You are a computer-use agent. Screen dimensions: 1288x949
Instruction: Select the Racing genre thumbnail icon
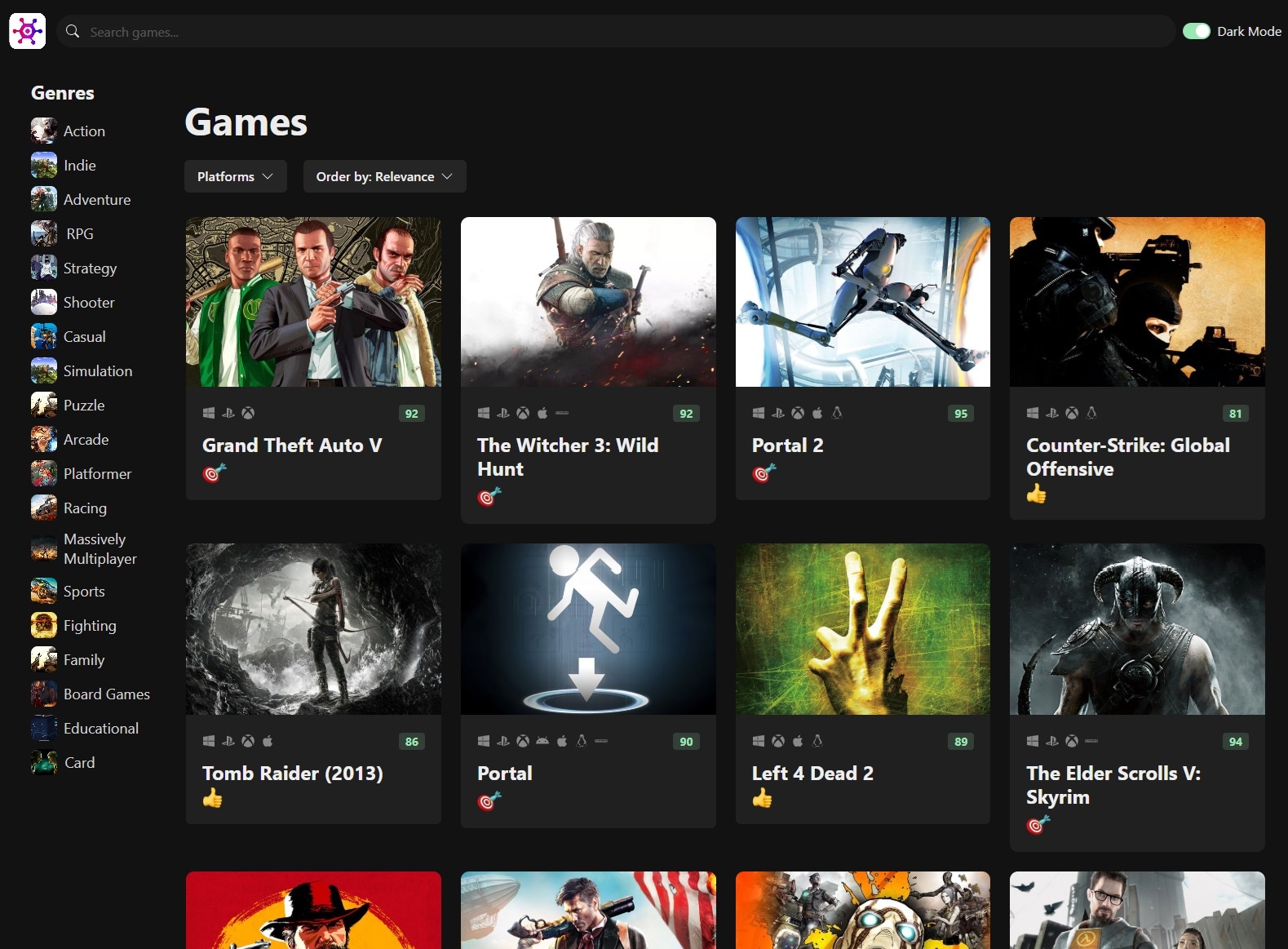click(x=44, y=508)
